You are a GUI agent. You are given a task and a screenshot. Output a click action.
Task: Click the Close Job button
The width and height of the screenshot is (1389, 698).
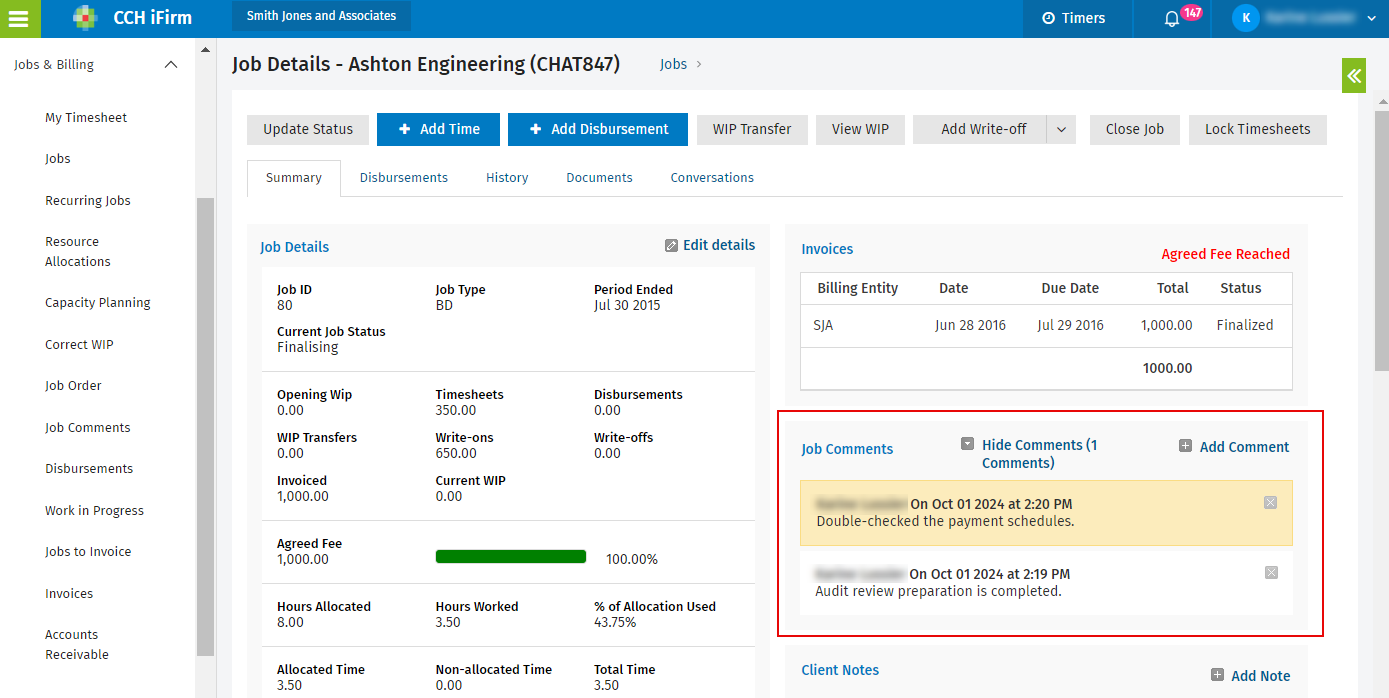(1135, 130)
